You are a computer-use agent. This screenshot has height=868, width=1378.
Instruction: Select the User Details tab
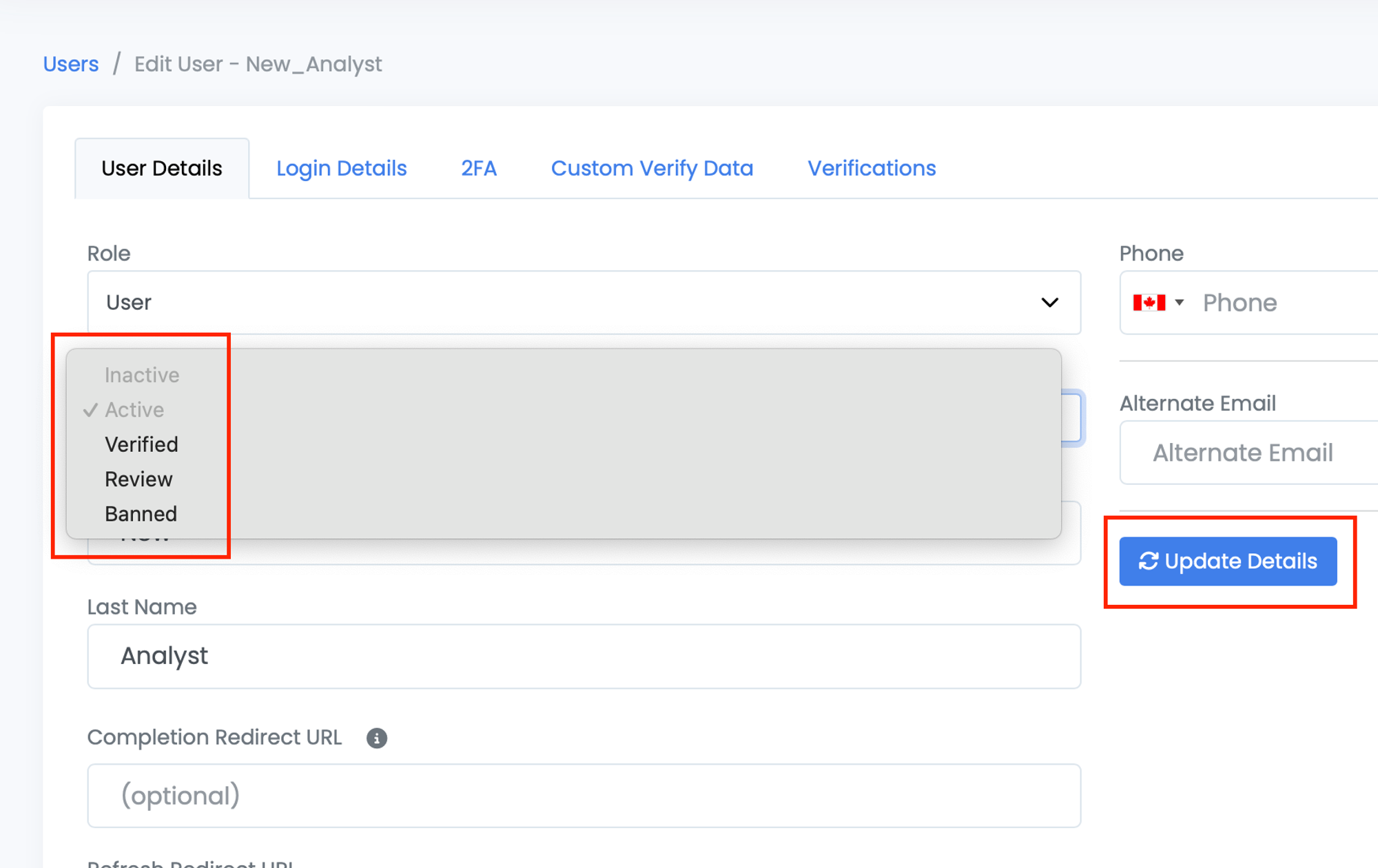pyautogui.click(x=161, y=168)
